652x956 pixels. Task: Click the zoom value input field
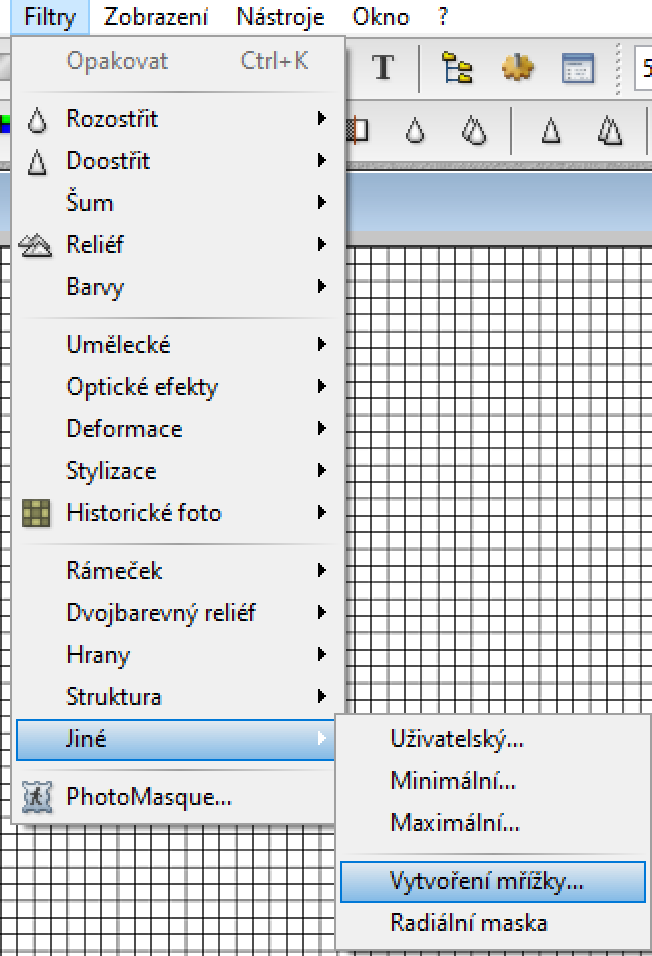(645, 67)
